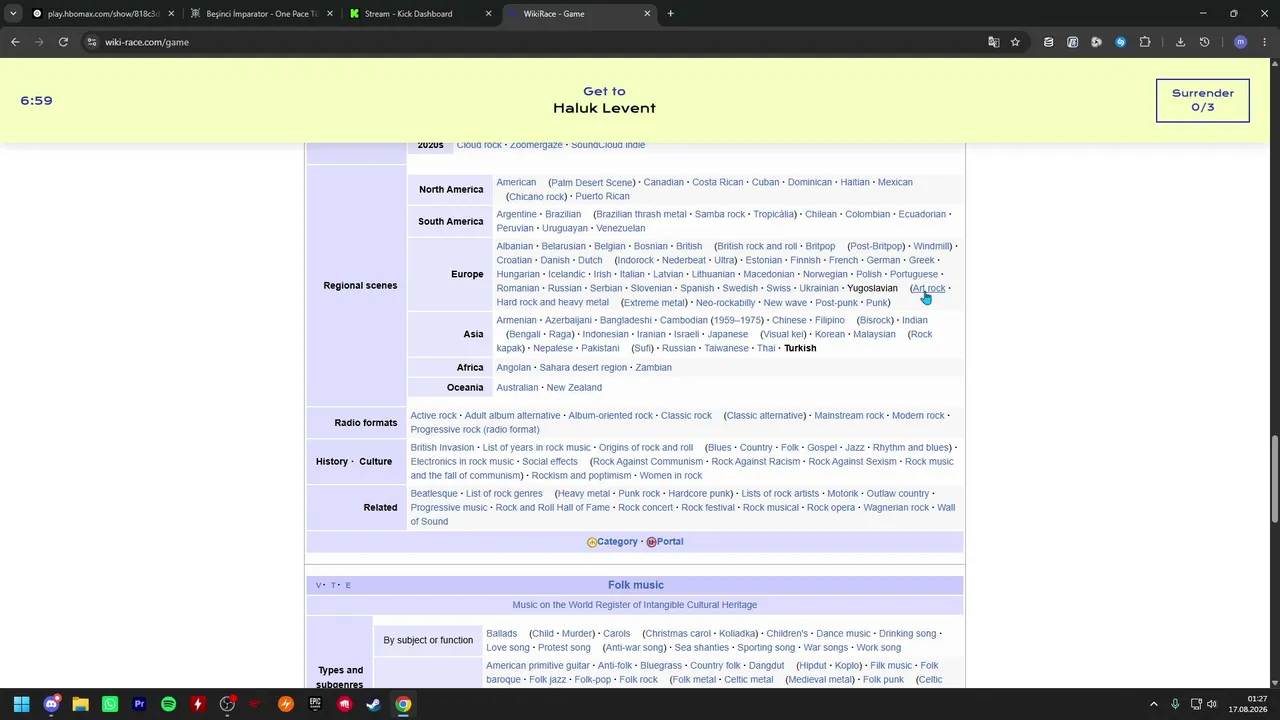
Task: Bookmark this page with the star icon
Action: [1015, 42]
